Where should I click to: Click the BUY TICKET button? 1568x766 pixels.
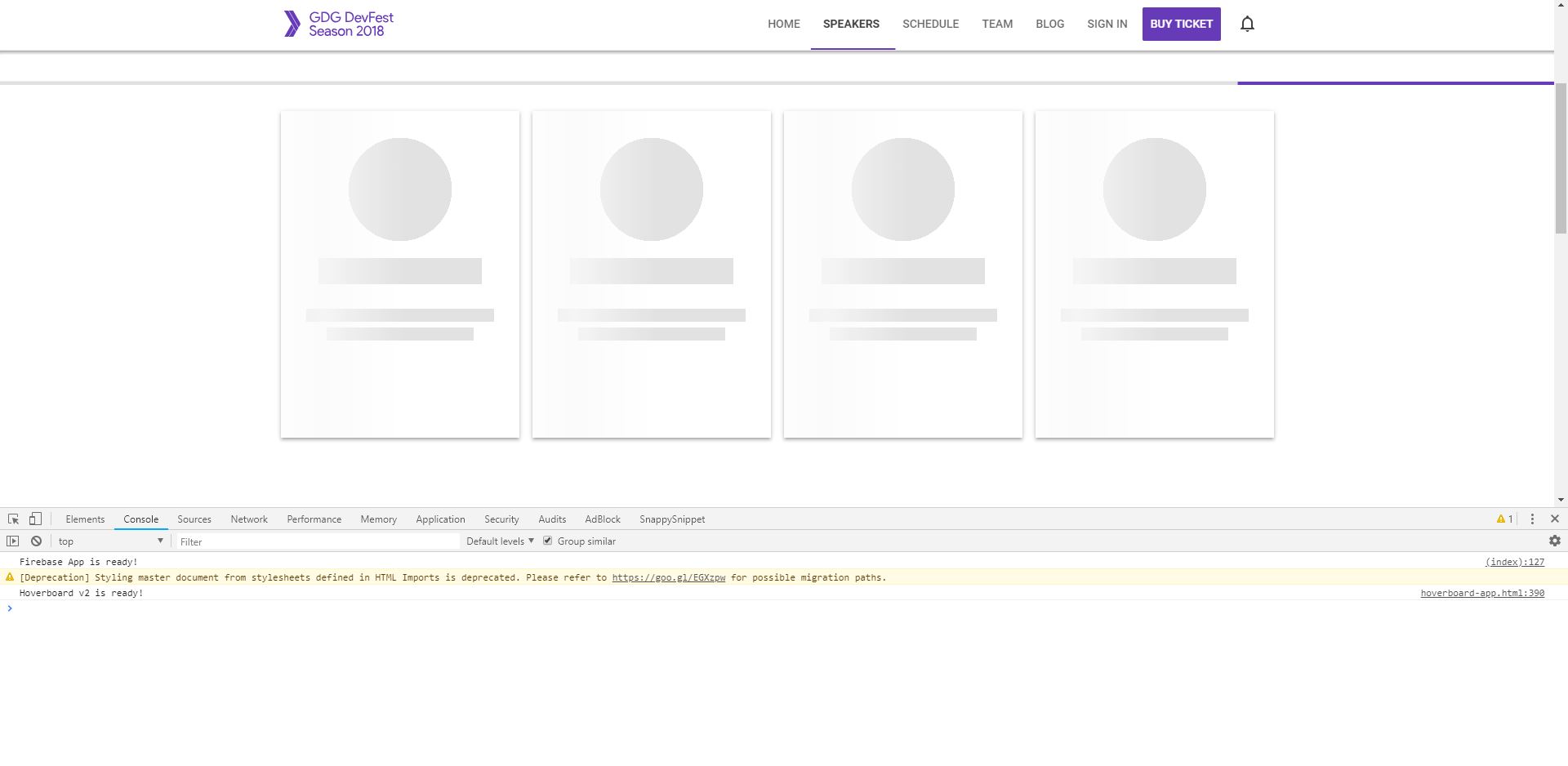(x=1181, y=24)
